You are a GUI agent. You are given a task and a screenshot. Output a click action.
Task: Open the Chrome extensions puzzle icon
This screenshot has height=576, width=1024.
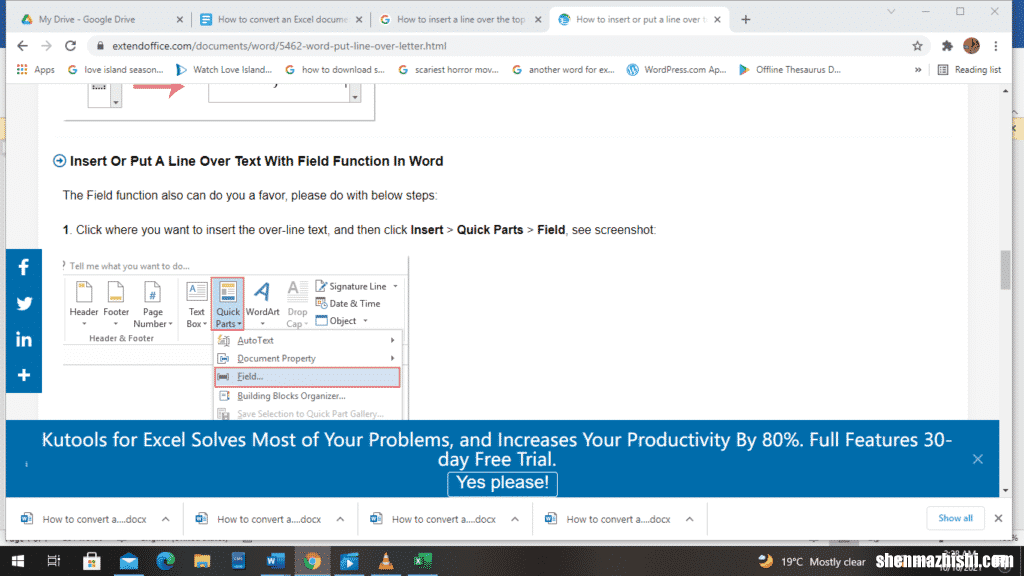947,46
